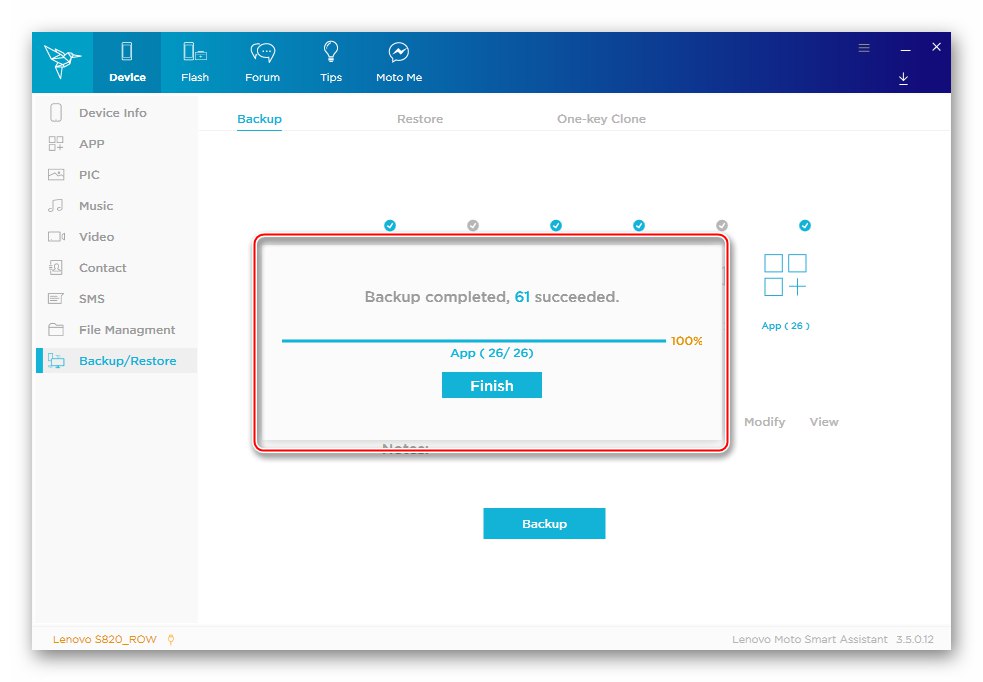Click the APP grid icon in sidebar

[x=56, y=144]
